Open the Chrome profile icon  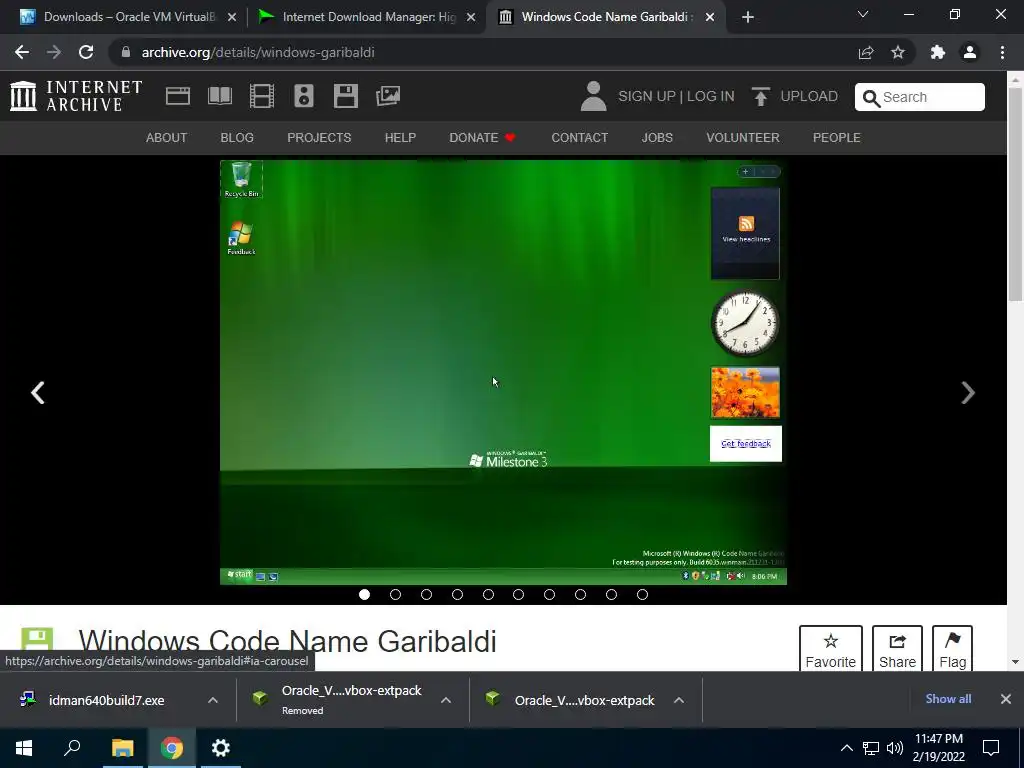point(970,52)
